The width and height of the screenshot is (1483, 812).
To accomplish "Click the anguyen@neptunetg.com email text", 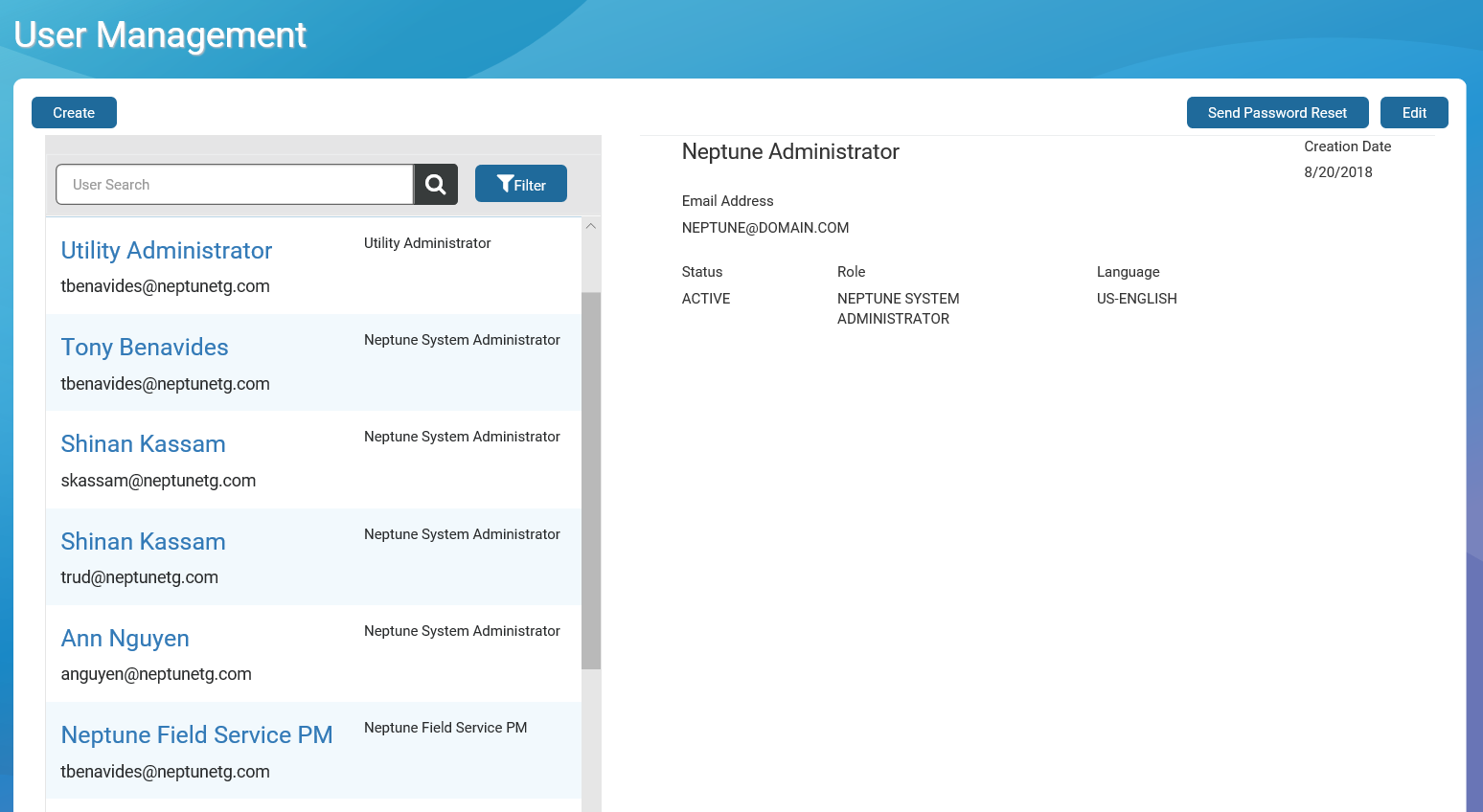I will pyautogui.click(x=156, y=674).
